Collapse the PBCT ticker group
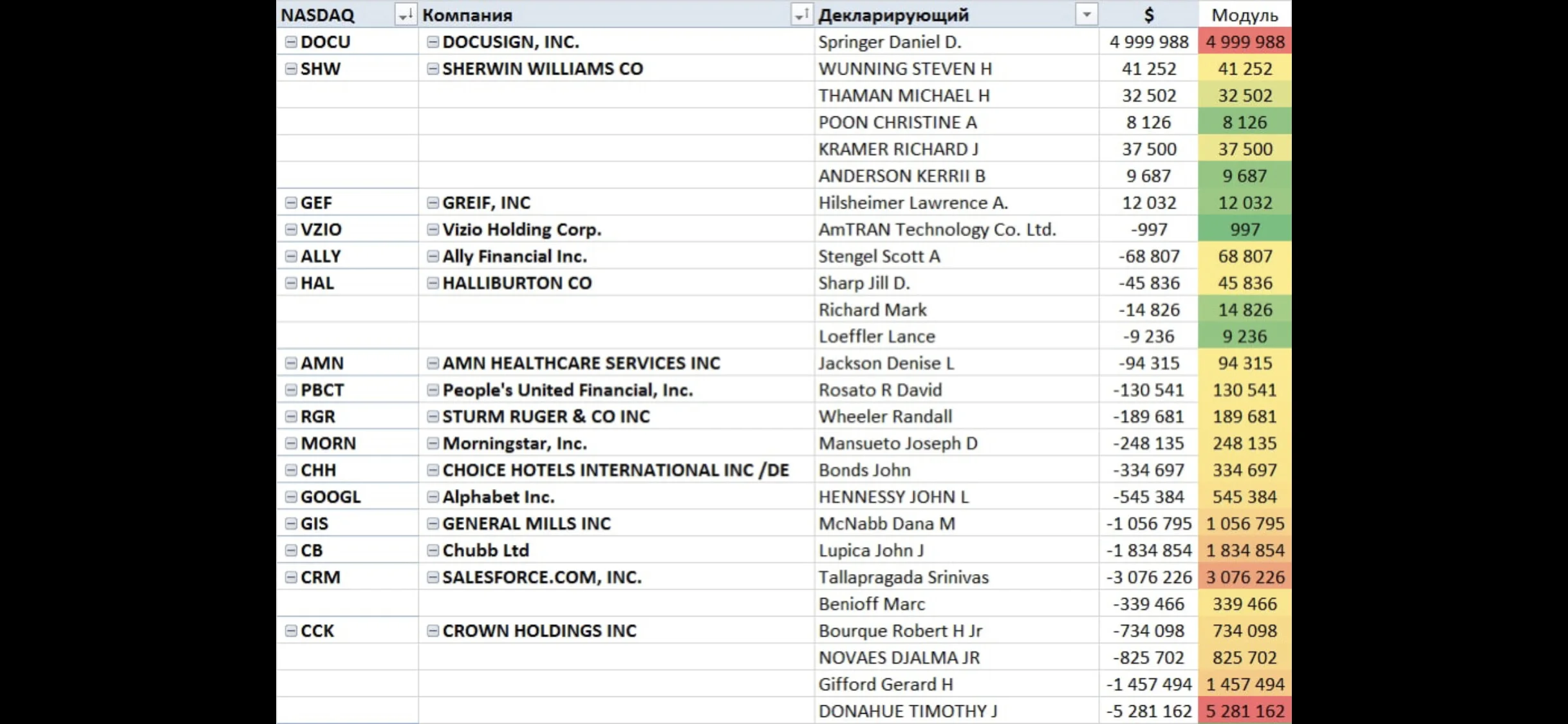The height and width of the screenshot is (724, 1568). (291, 390)
